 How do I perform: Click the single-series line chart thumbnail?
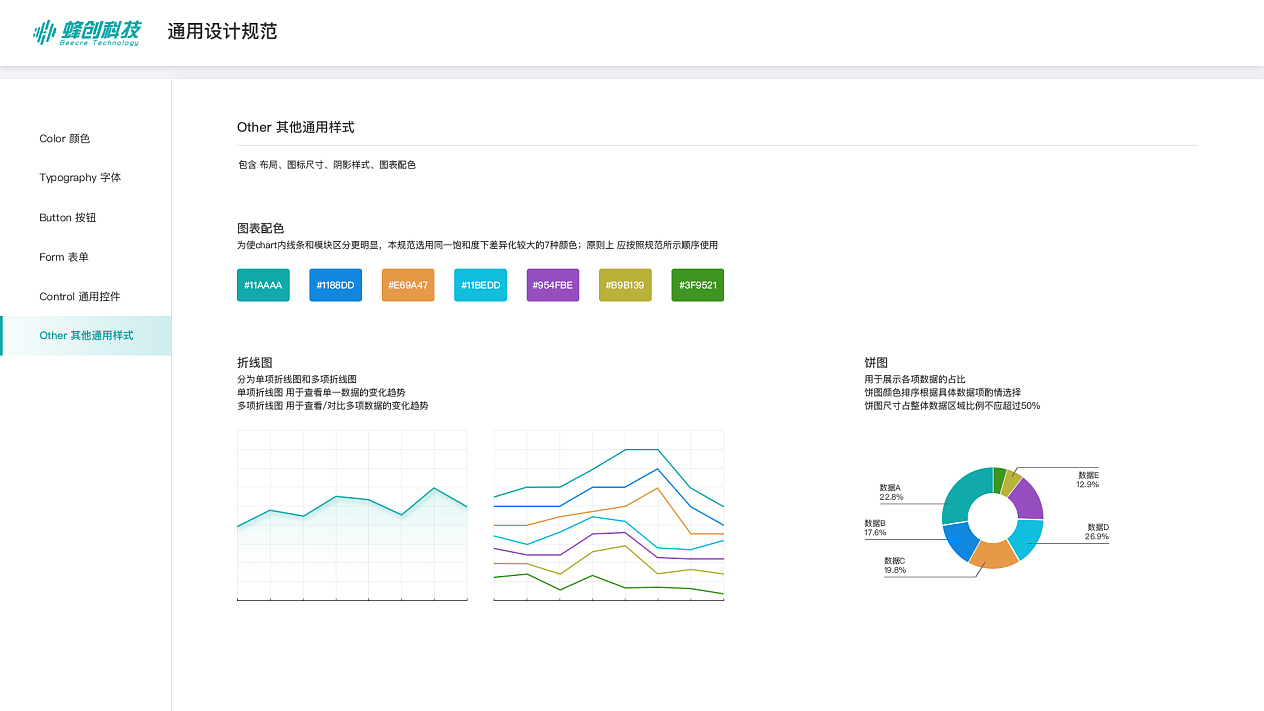[x=352, y=515]
